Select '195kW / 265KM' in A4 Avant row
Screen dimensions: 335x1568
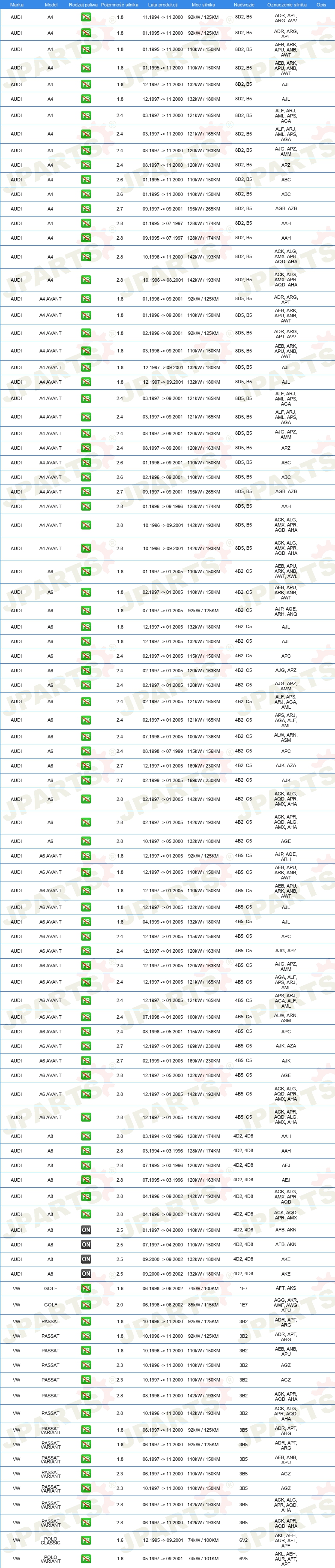tap(203, 492)
